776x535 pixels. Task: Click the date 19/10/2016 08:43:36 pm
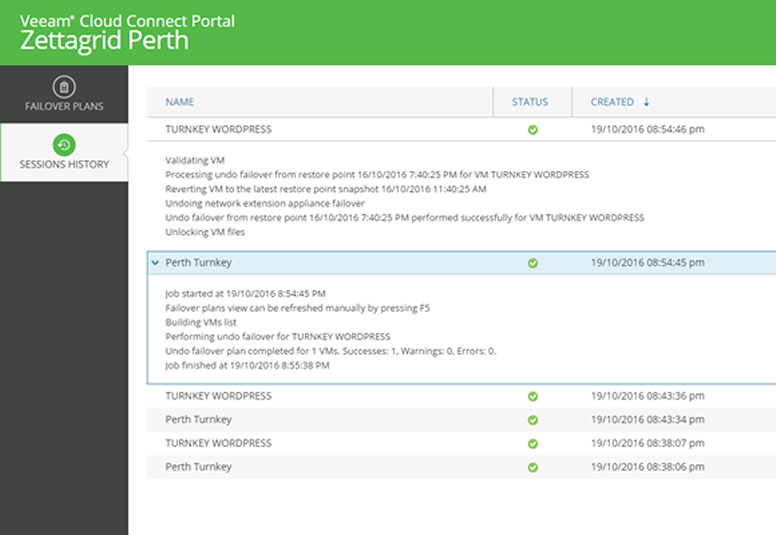click(x=647, y=396)
